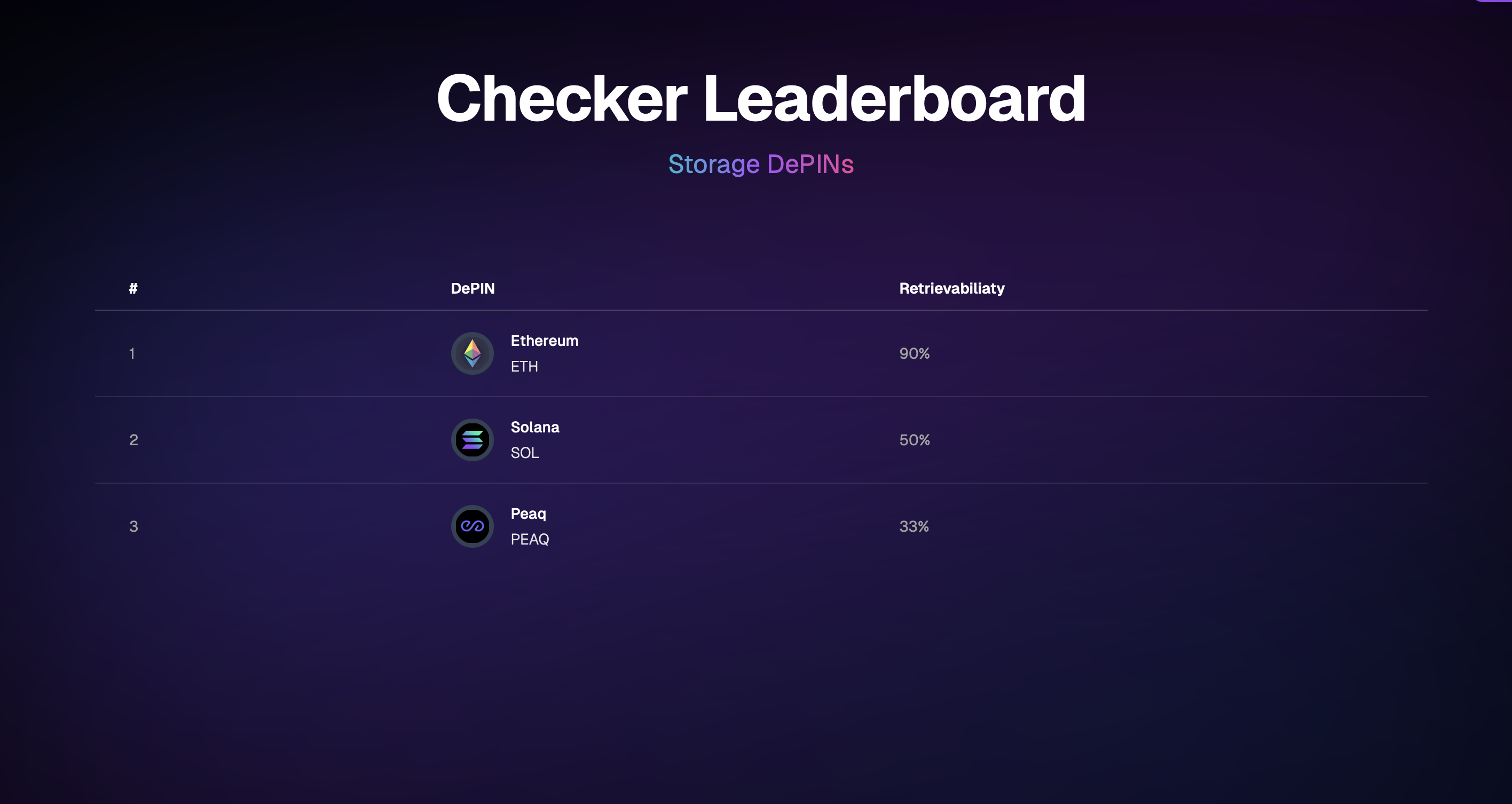The height and width of the screenshot is (804, 1512).
Task: Click the Ethereum logo icon
Action: point(472,353)
